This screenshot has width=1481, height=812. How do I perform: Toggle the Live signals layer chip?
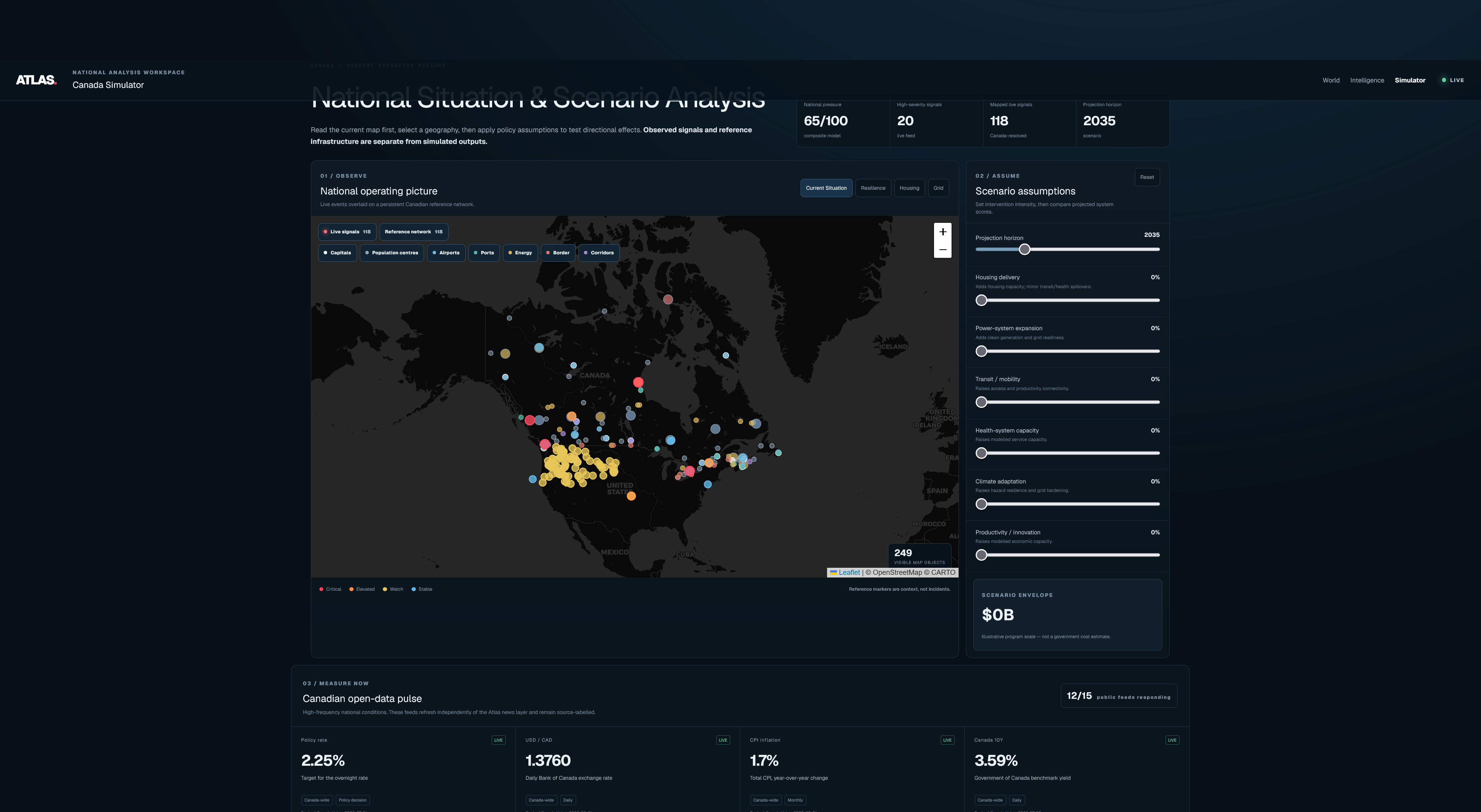347,232
